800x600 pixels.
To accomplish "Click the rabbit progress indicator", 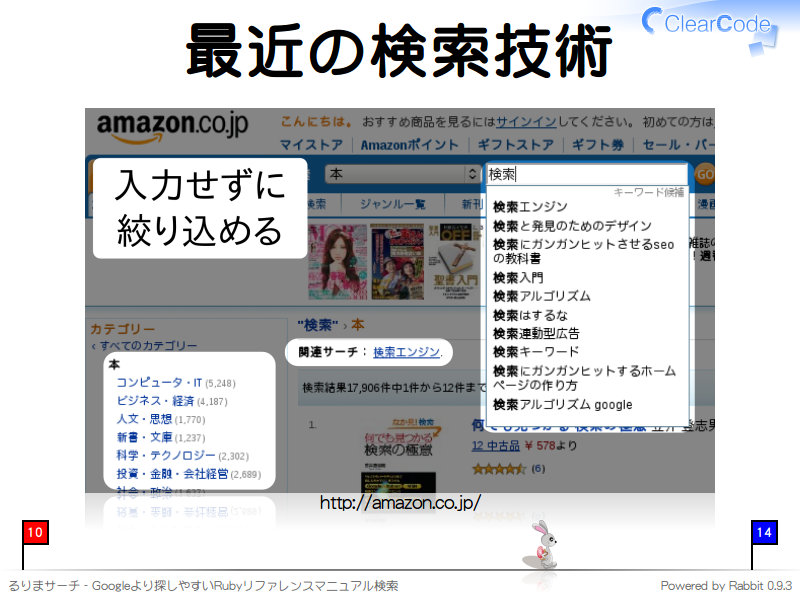I will click(x=542, y=545).
